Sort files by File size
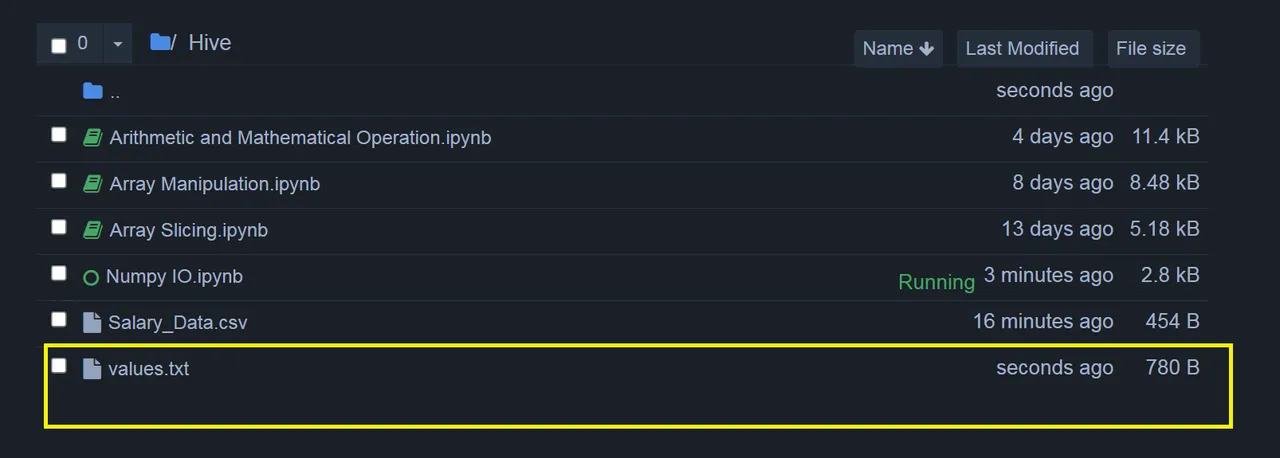The height and width of the screenshot is (458, 1280). (x=1151, y=48)
